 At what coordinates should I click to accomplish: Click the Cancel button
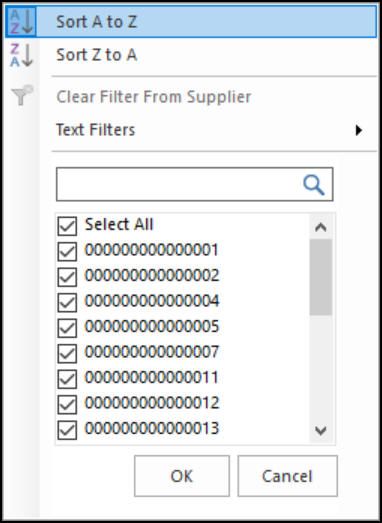[x=287, y=476]
